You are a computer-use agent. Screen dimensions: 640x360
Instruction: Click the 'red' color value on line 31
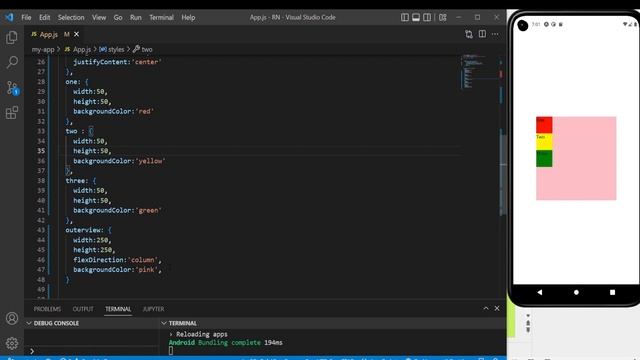tap(144, 111)
